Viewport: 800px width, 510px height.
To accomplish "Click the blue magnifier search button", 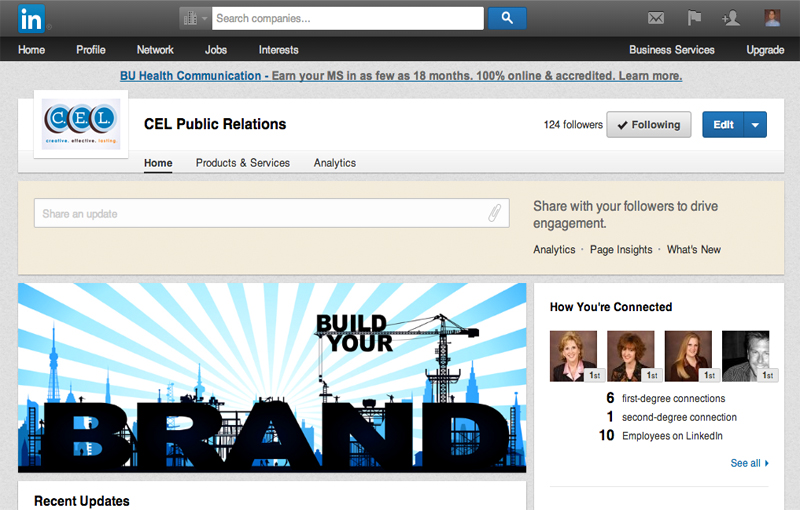I will (x=507, y=18).
